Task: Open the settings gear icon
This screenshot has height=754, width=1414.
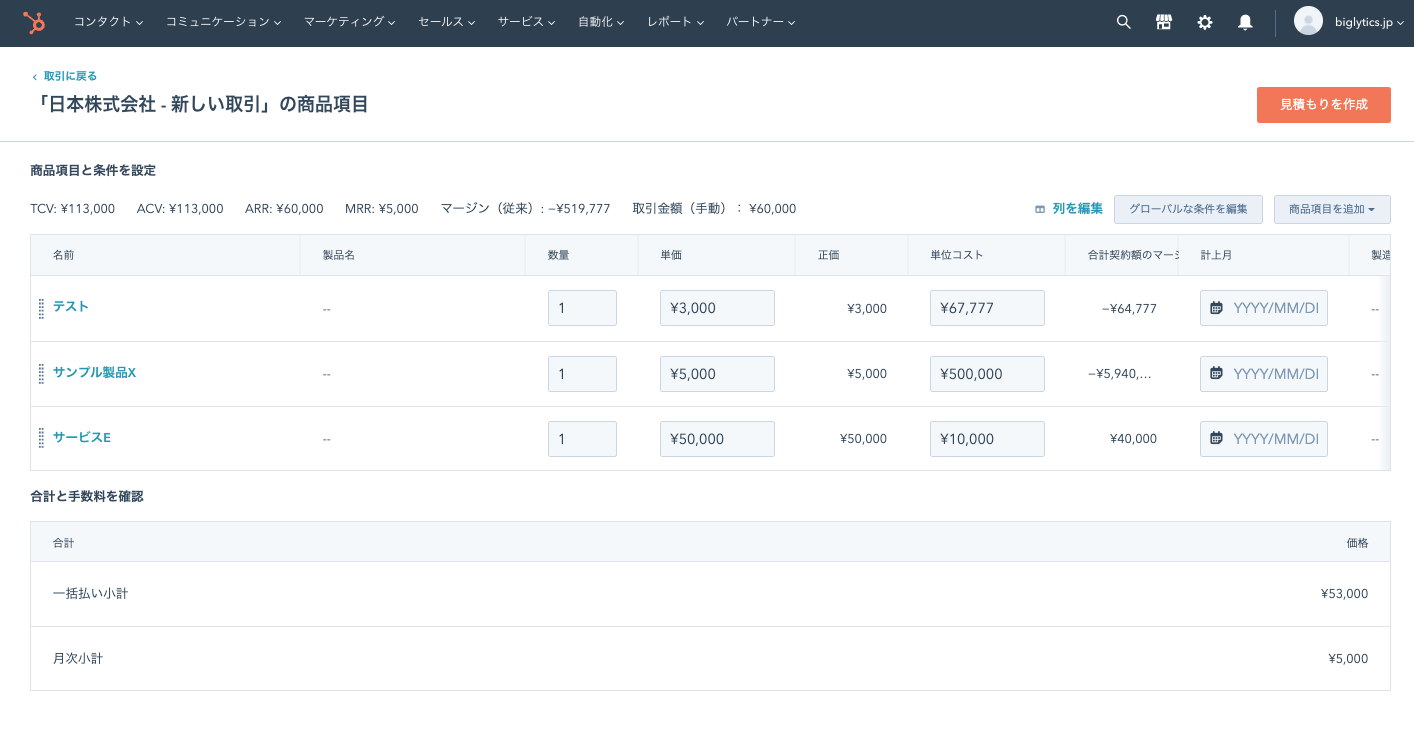Action: [1205, 22]
